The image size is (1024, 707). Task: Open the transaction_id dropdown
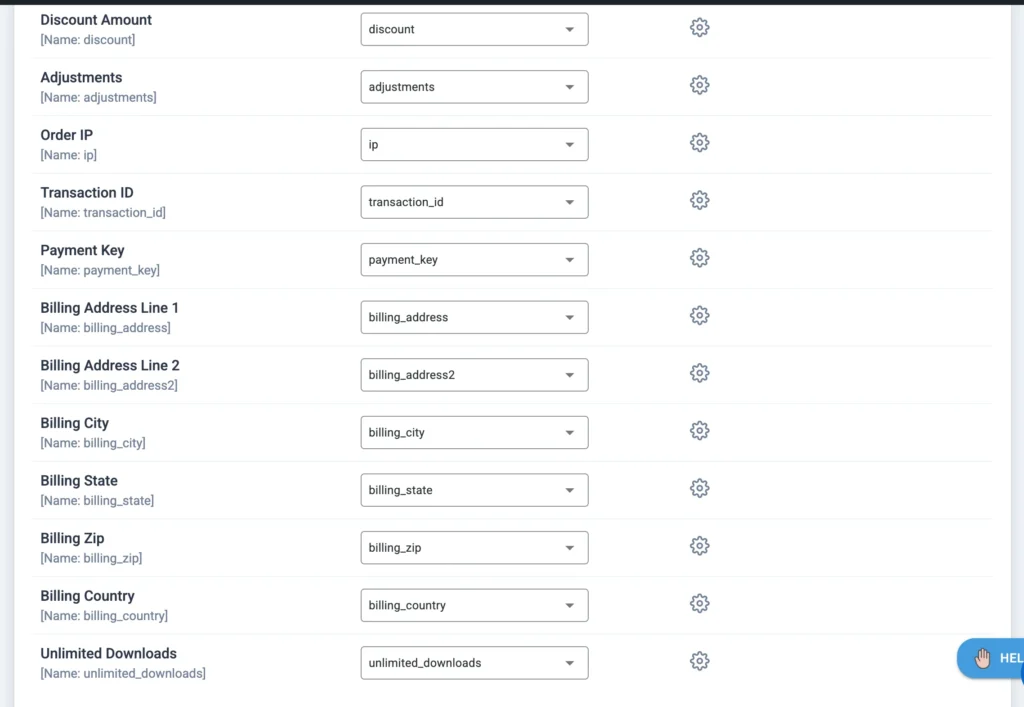[x=473, y=201]
